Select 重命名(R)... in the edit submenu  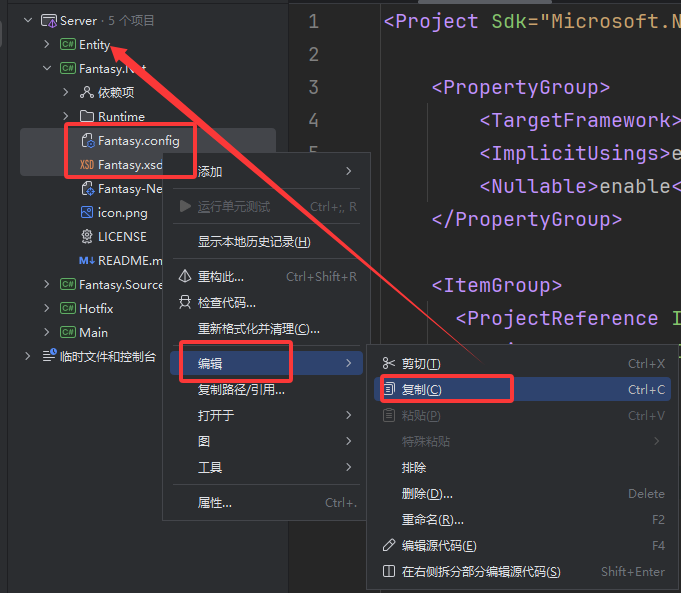pyautogui.click(x=432, y=520)
